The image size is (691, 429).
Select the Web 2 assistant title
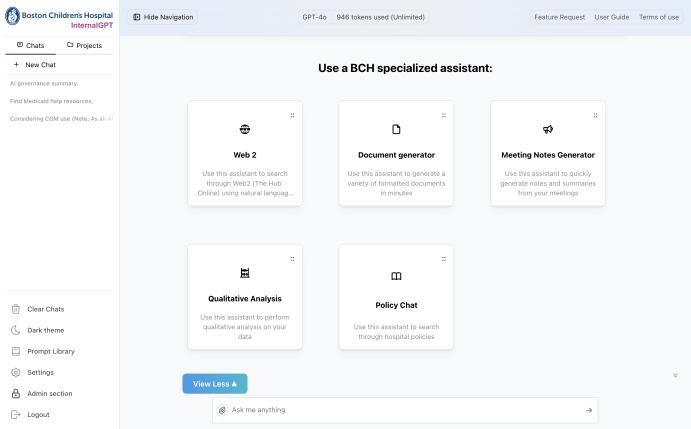pos(245,155)
